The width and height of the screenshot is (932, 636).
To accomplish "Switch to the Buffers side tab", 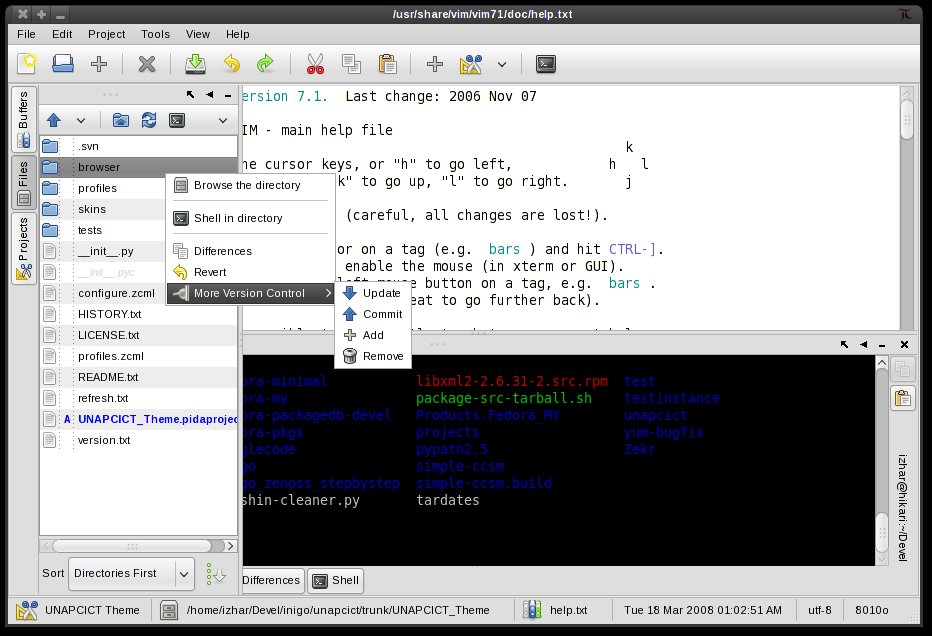I will pos(24,118).
